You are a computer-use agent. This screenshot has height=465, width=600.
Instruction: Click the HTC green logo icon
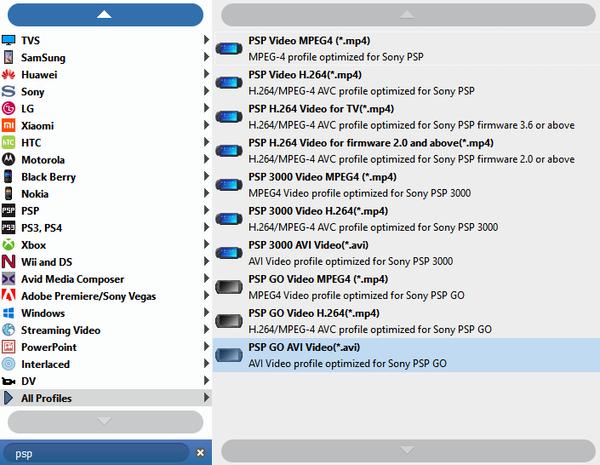8,142
